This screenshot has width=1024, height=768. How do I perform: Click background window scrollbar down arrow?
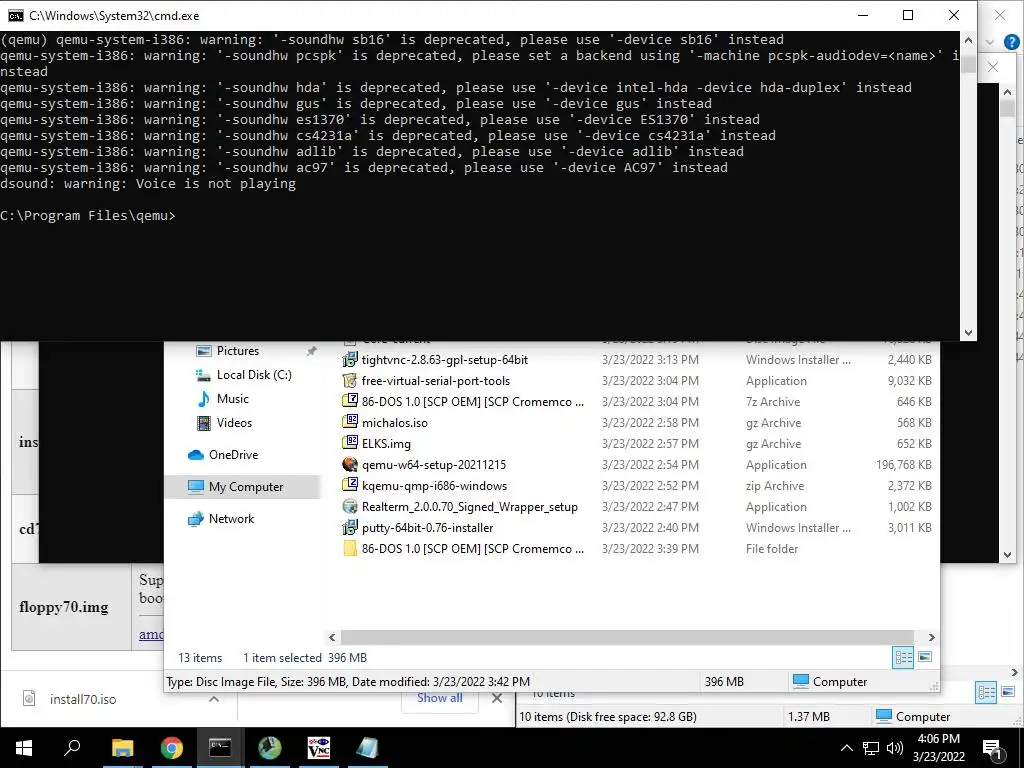(x=1007, y=555)
